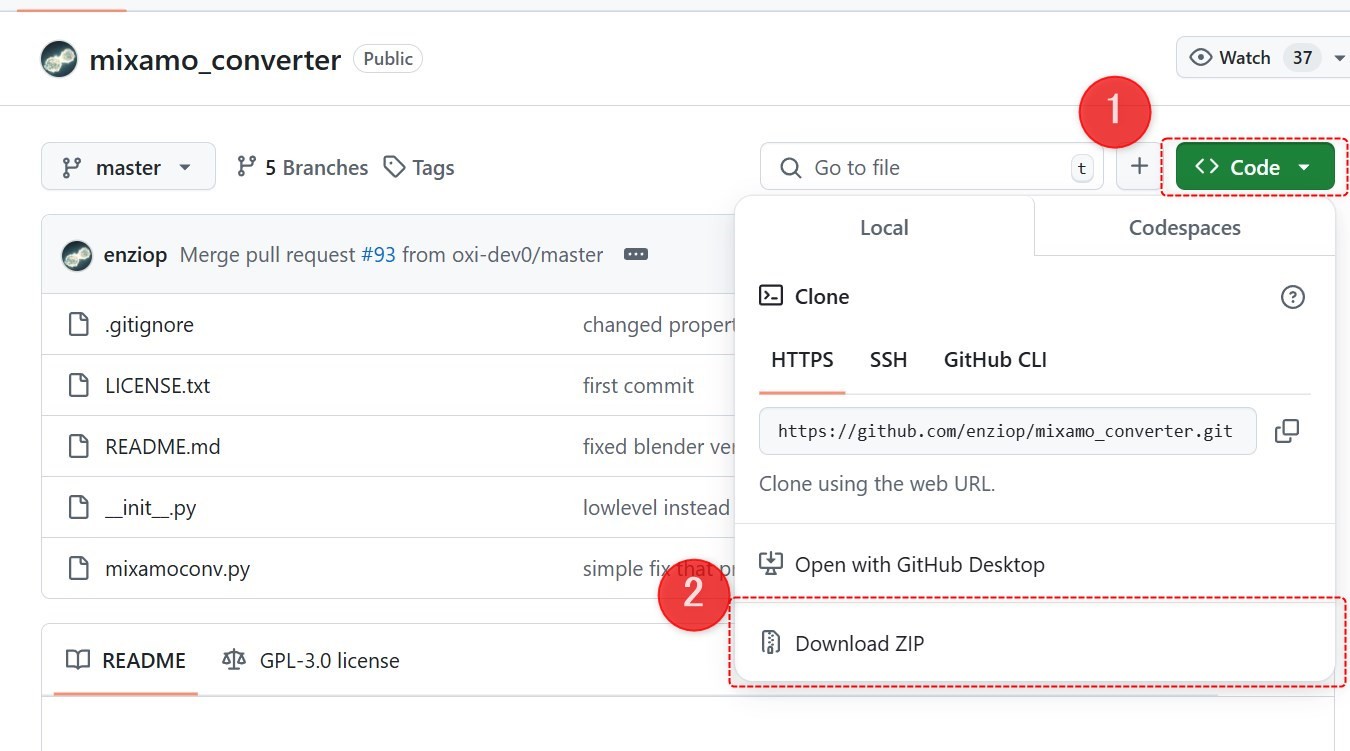Select the GitHub CLI clone tab
The image size is (1350, 751).
point(995,360)
